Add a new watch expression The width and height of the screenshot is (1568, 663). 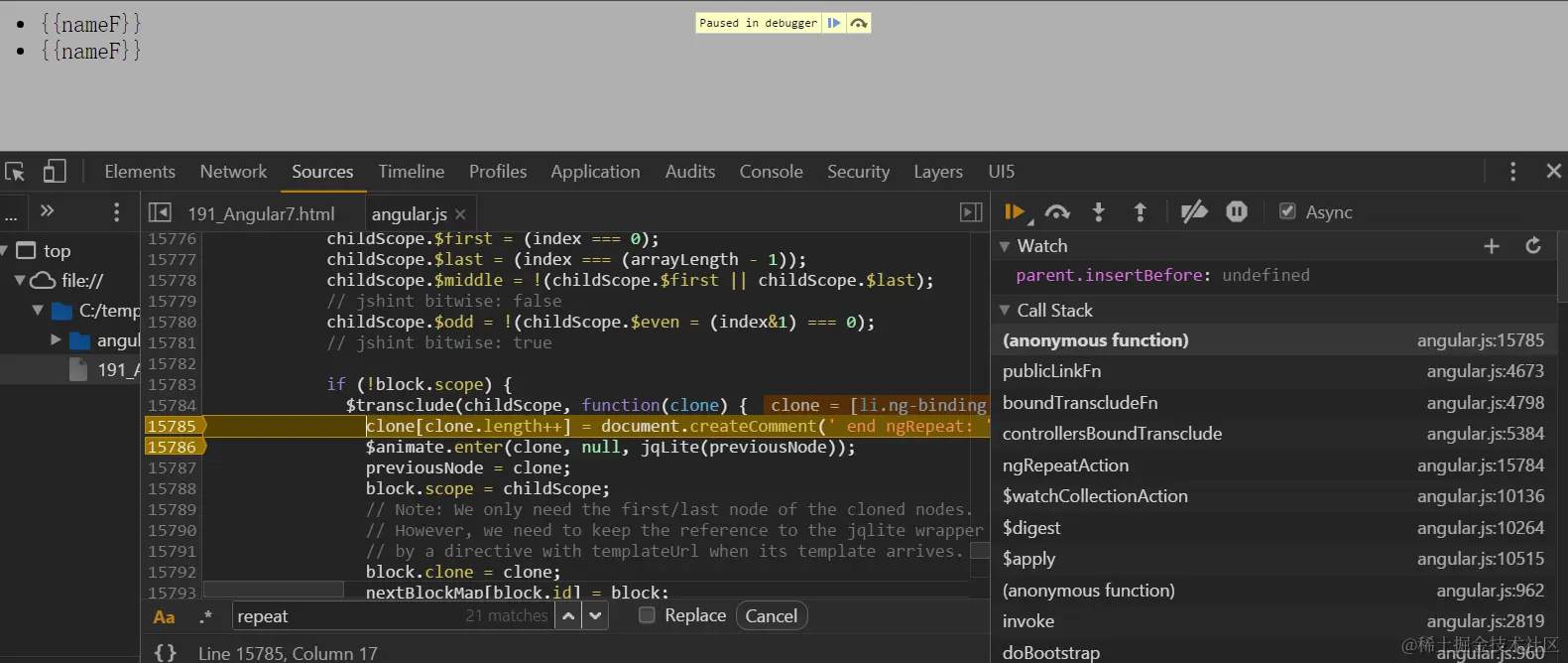pos(1491,246)
